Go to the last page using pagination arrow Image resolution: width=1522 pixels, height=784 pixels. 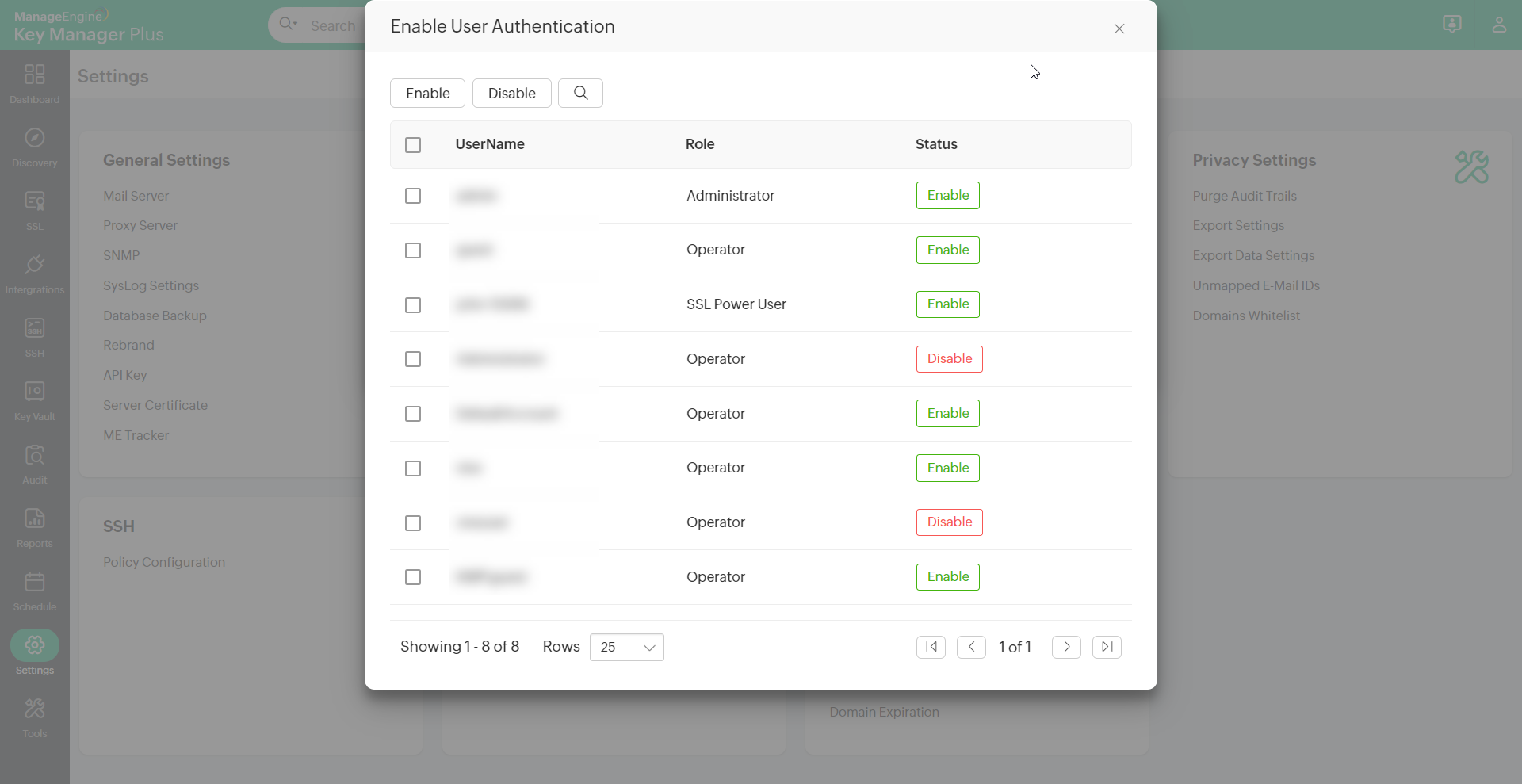pyautogui.click(x=1107, y=647)
